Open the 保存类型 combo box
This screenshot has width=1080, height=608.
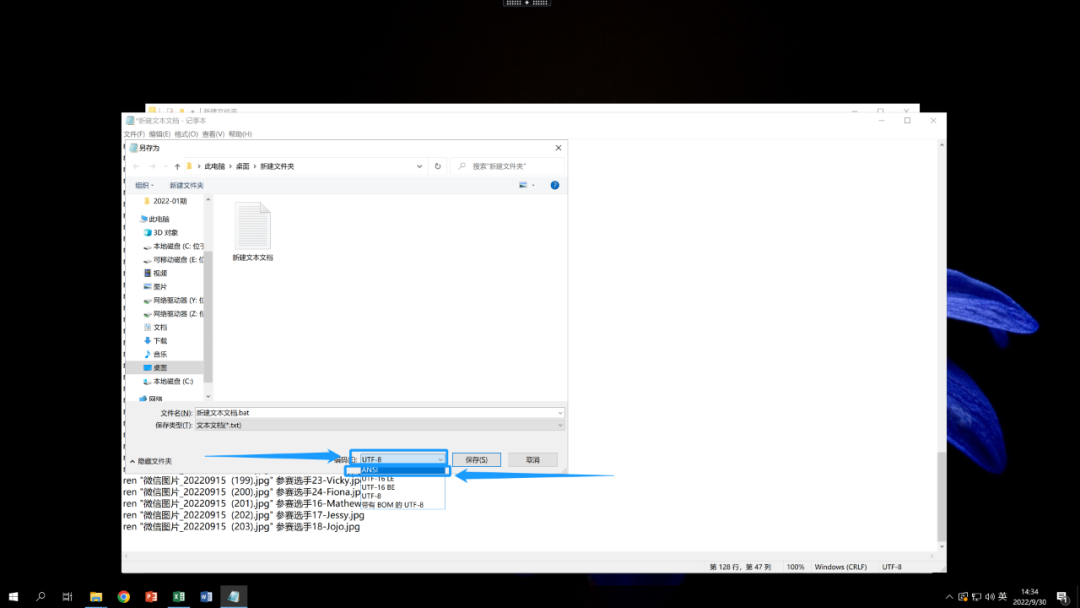380,426
